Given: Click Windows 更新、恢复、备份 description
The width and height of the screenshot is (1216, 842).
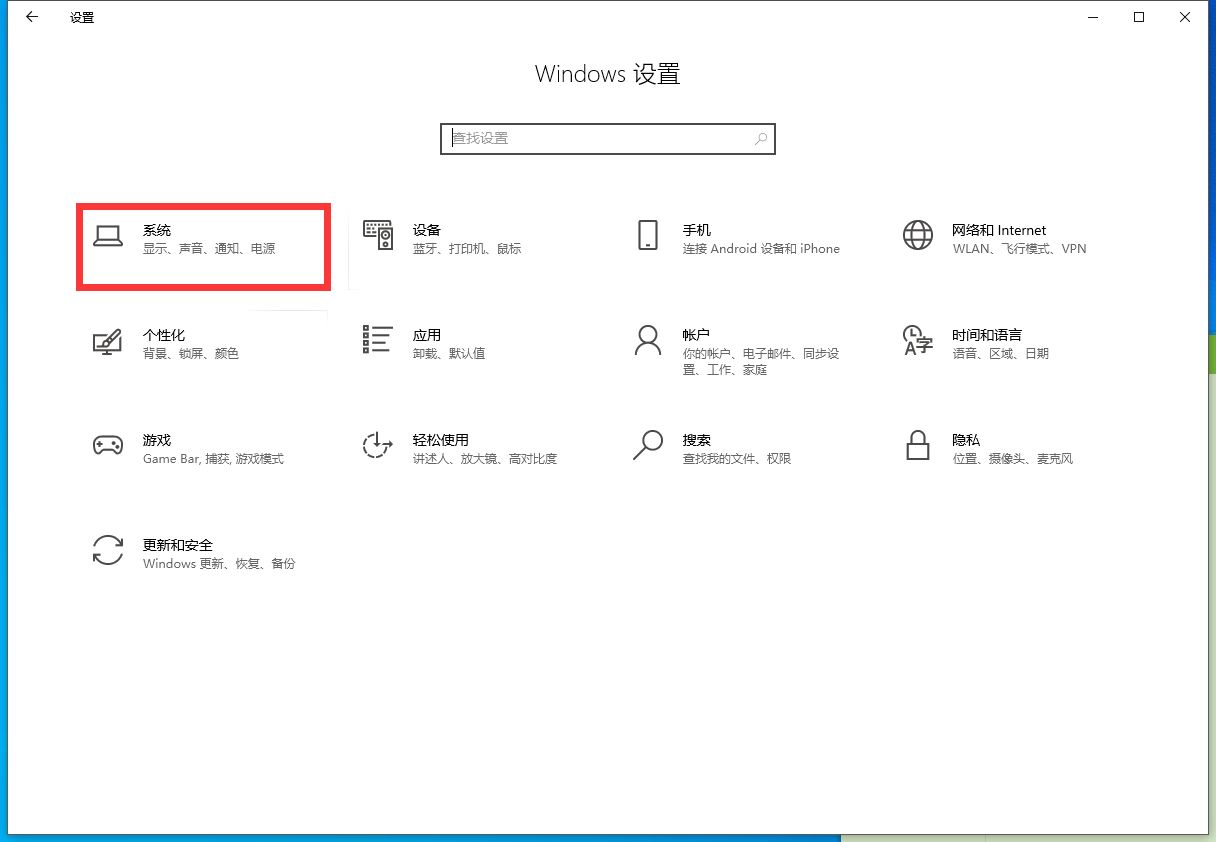Looking at the screenshot, I should [x=219, y=564].
